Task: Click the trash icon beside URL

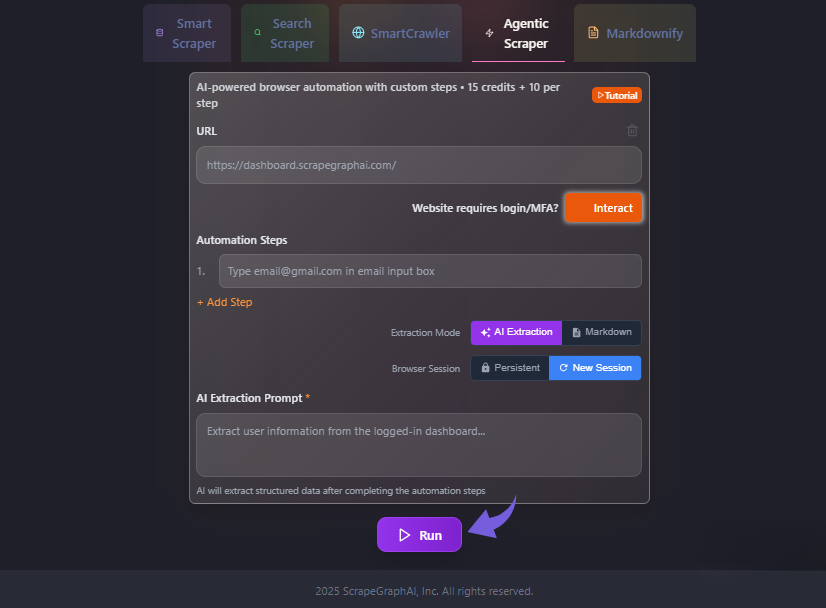Action: coord(632,131)
